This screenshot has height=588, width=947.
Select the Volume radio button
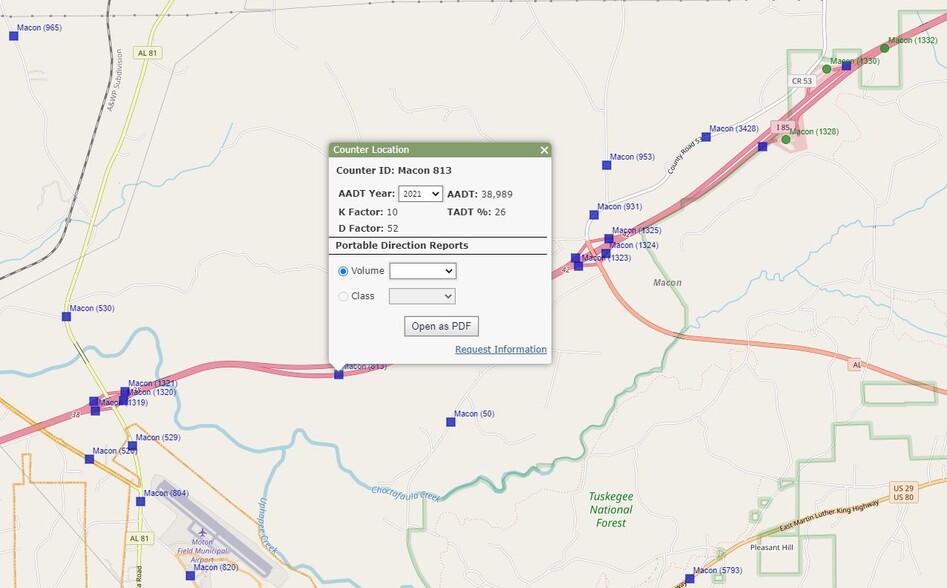pos(344,271)
